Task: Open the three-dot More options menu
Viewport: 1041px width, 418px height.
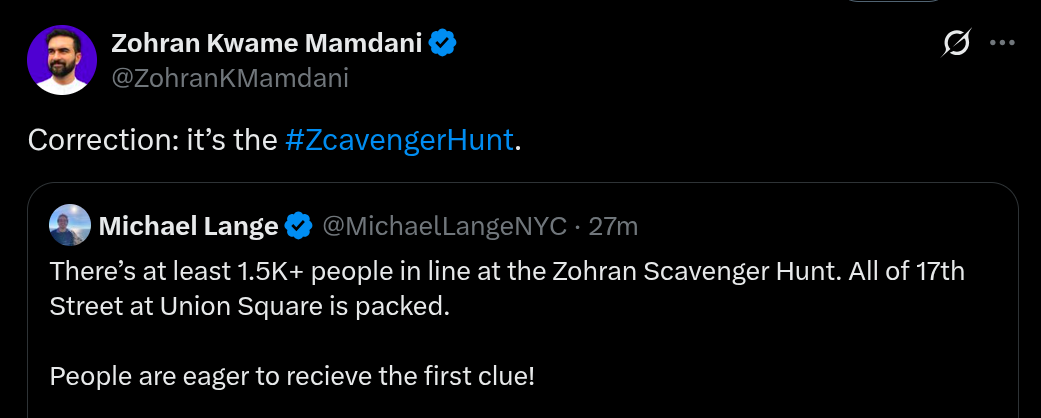Action: 1002,43
